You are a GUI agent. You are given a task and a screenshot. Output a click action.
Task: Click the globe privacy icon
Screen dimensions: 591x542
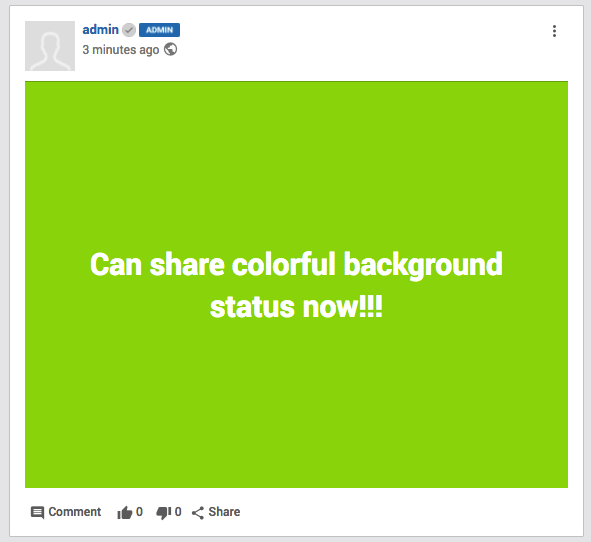coord(170,49)
